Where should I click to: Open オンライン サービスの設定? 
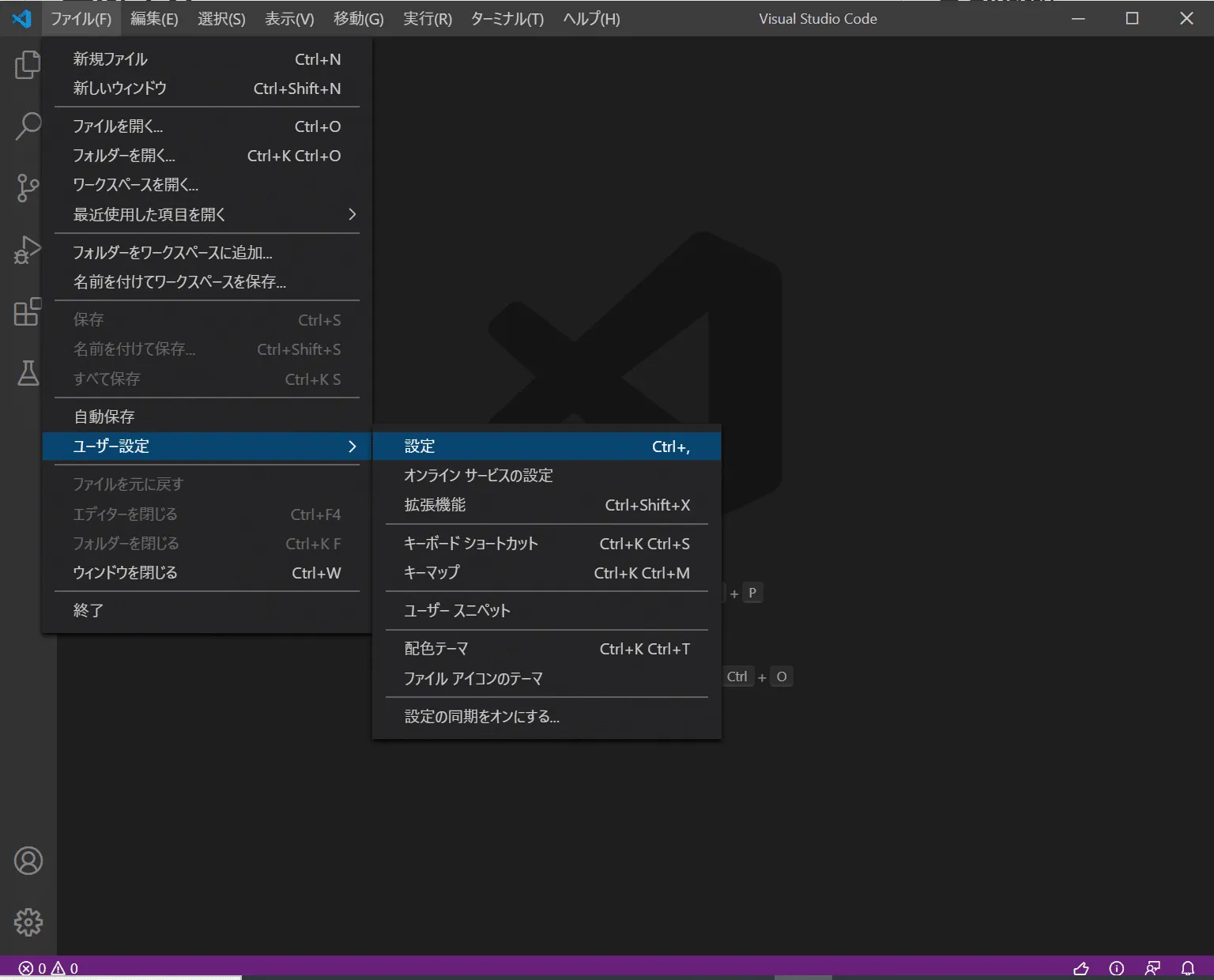pyautogui.click(x=547, y=476)
